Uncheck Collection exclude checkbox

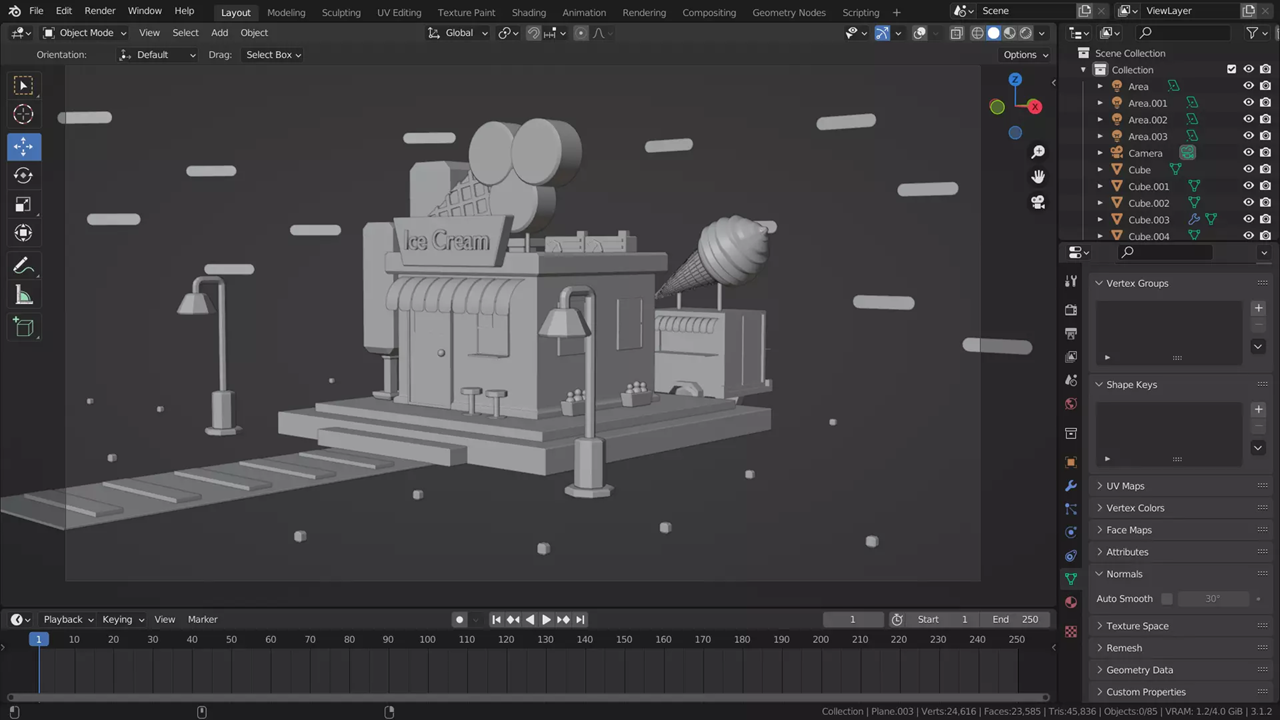tap(1231, 70)
